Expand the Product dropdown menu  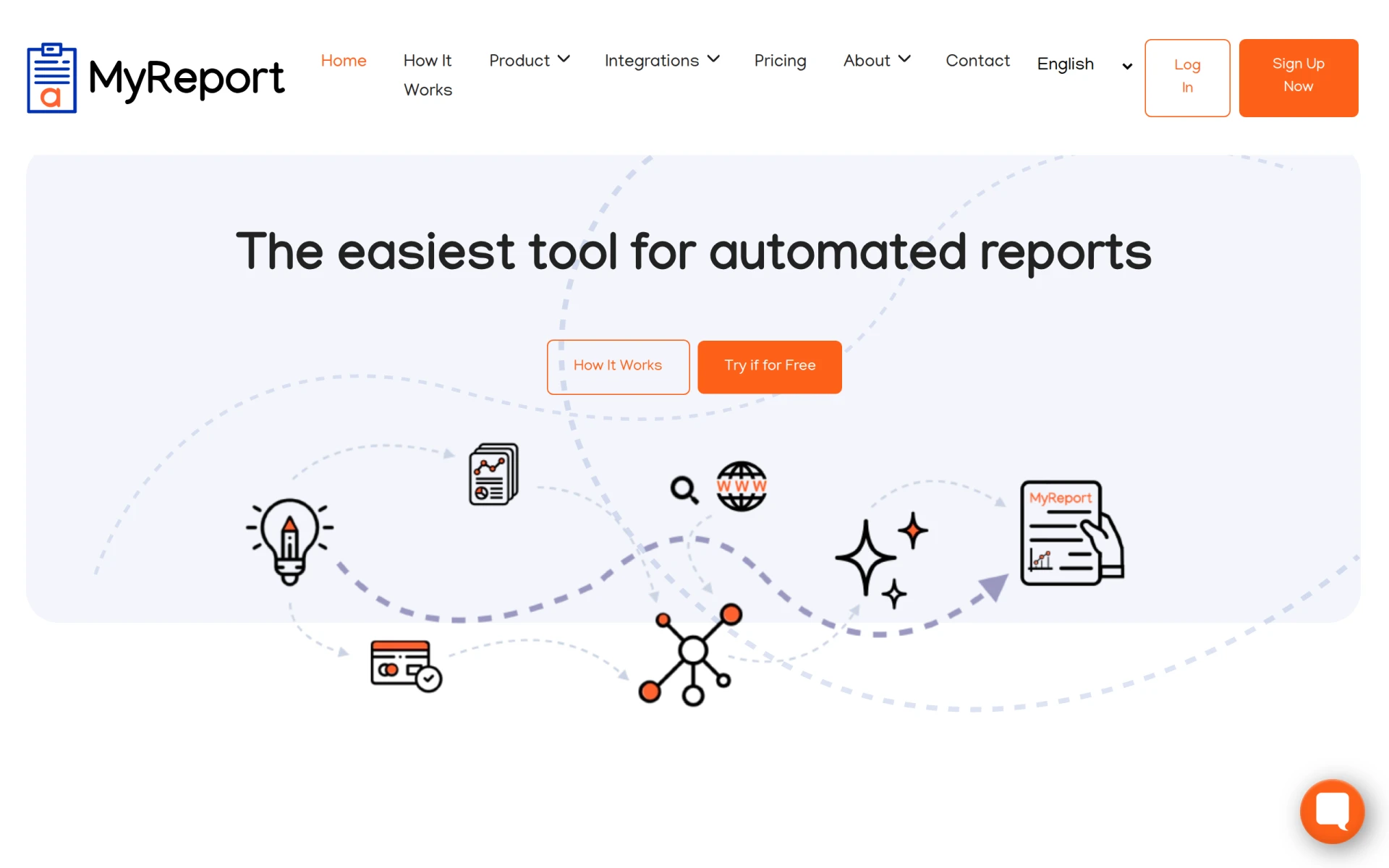530,61
